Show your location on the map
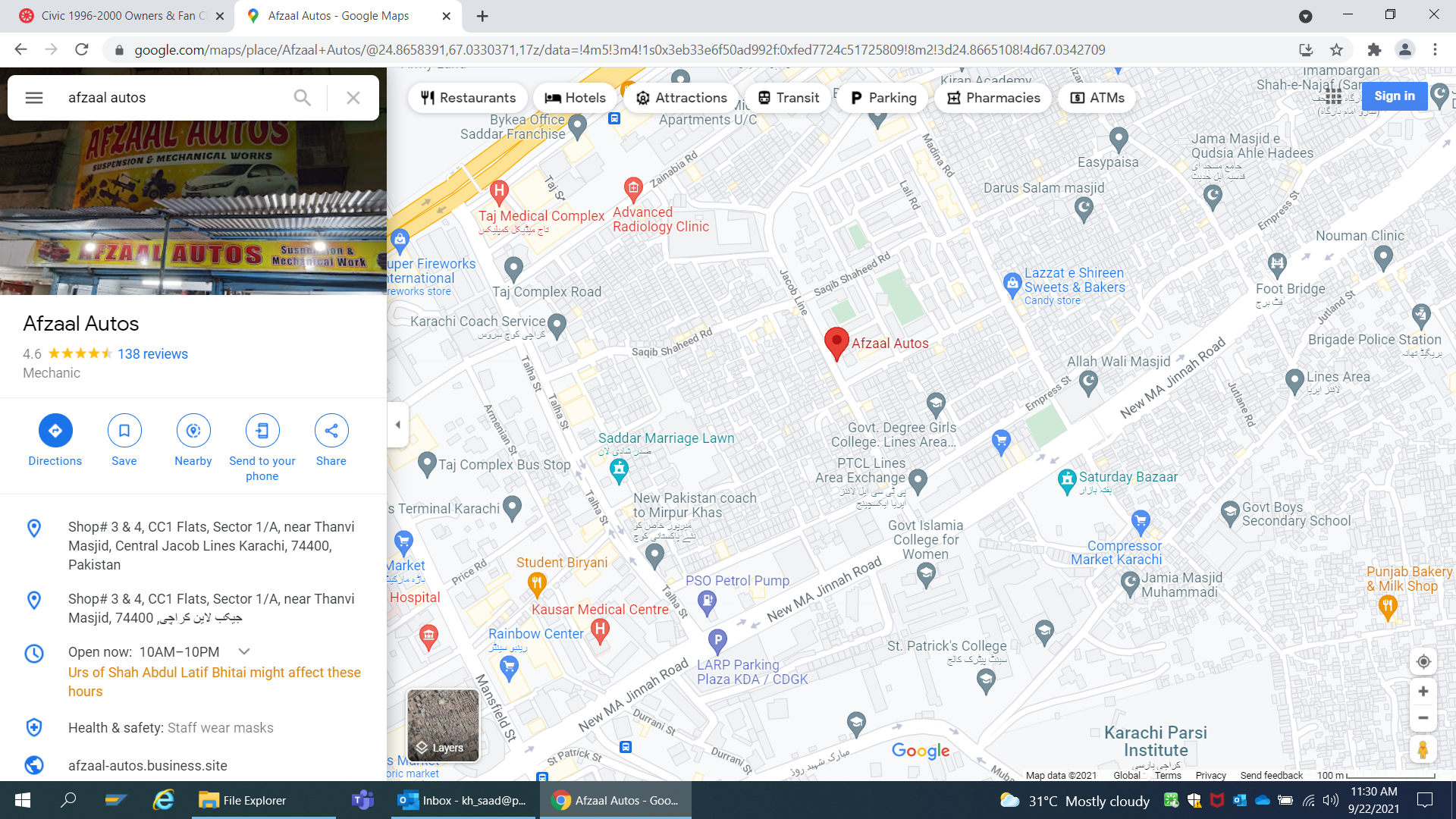Viewport: 1456px width, 819px height. point(1423,661)
